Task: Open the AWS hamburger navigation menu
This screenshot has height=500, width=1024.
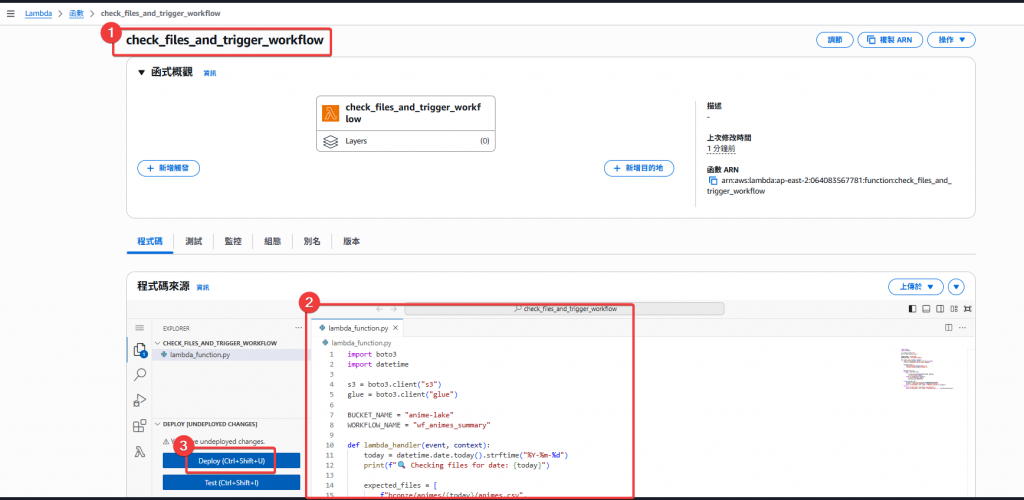Action: pos(10,14)
